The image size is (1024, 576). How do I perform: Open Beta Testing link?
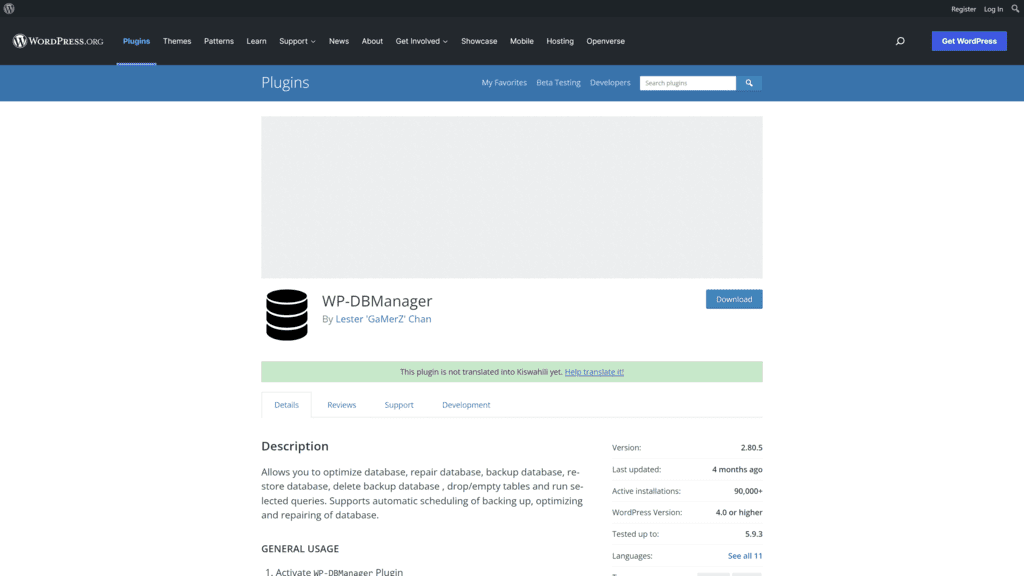tap(558, 83)
